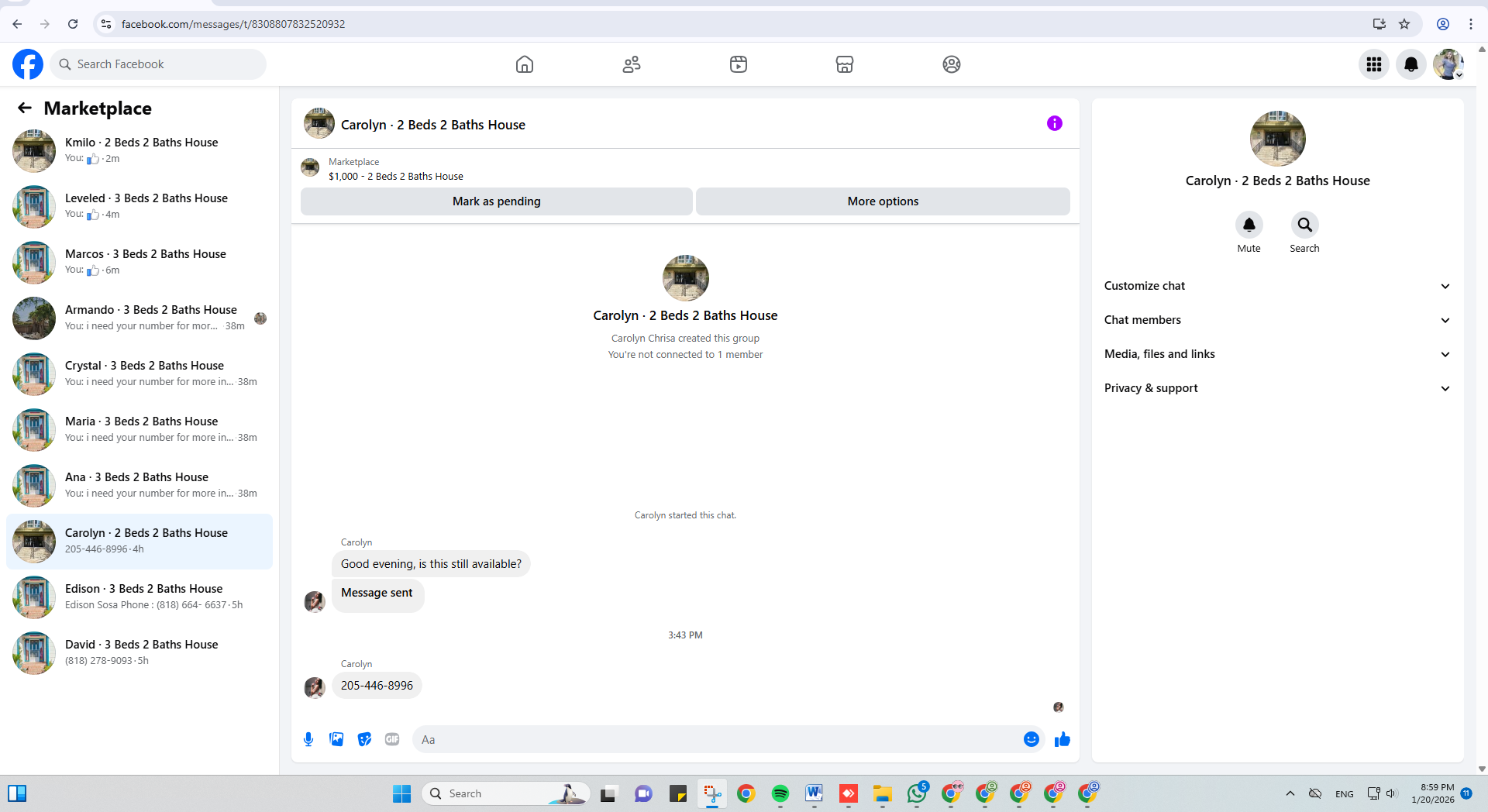Record a voice clip with microphone icon
Image resolution: width=1488 pixels, height=812 pixels.
click(x=308, y=739)
